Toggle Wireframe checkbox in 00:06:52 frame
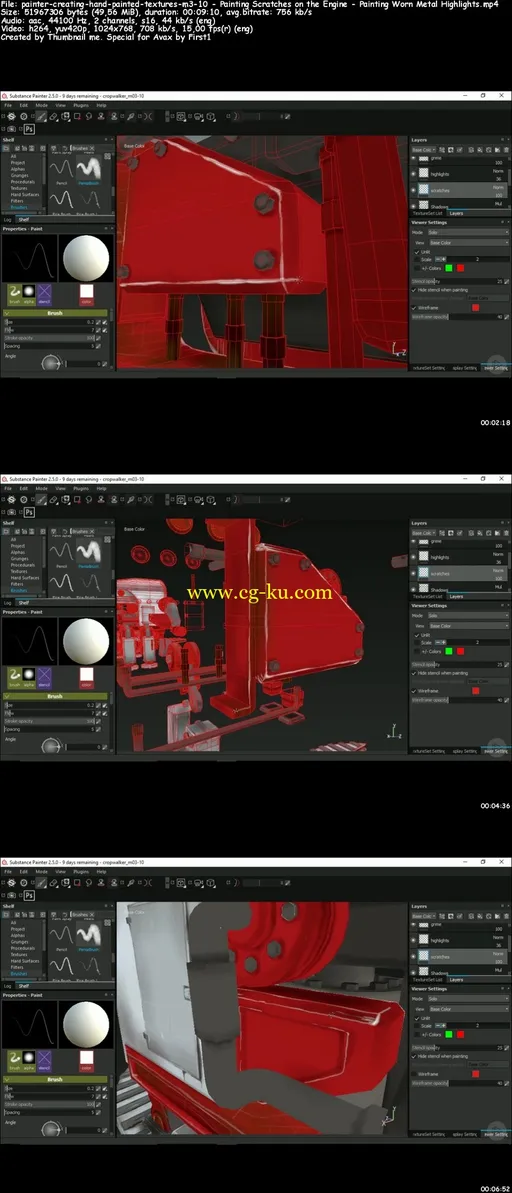The width and height of the screenshot is (512, 1193). click(x=414, y=1075)
